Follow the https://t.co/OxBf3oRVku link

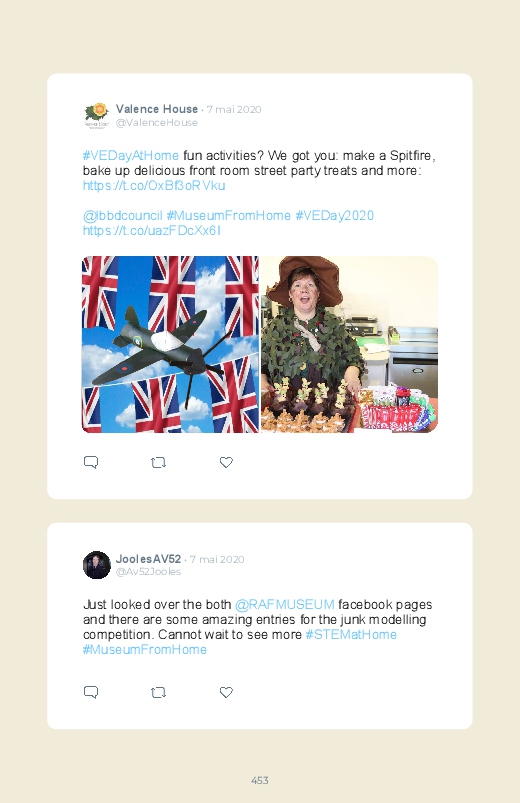tap(154, 185)
